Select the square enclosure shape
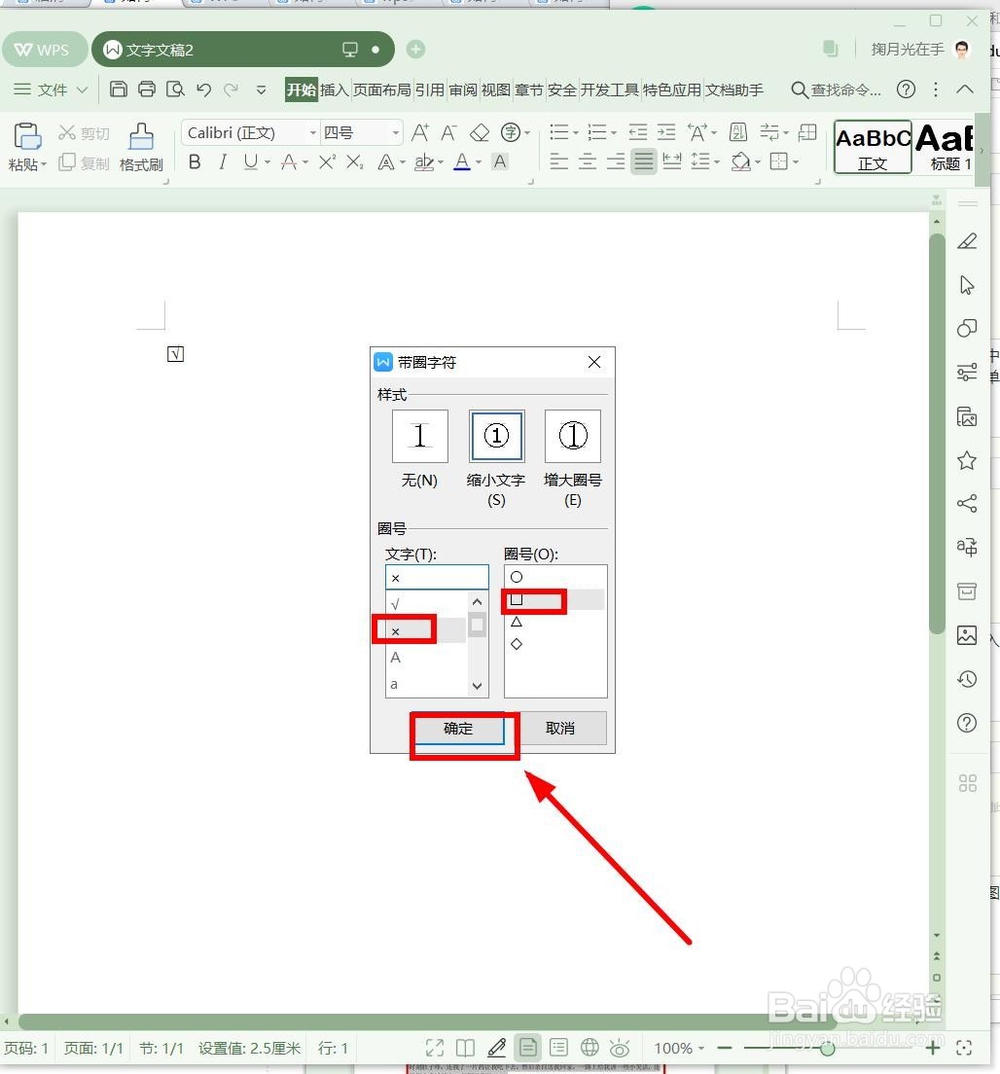Image resolution: width=1000 pixels, height=1074 pixels. pyautogui.click(x=555, y=599)
